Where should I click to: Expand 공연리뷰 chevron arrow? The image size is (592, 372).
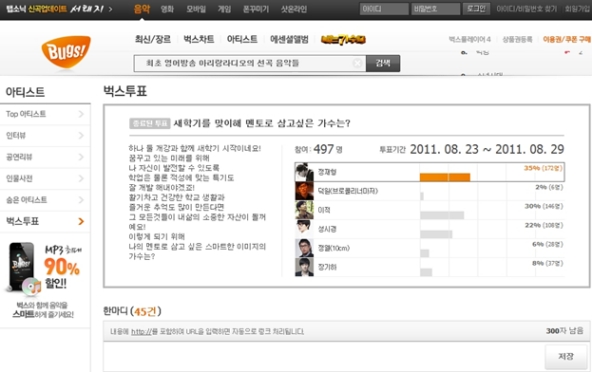tap(81, 157)
